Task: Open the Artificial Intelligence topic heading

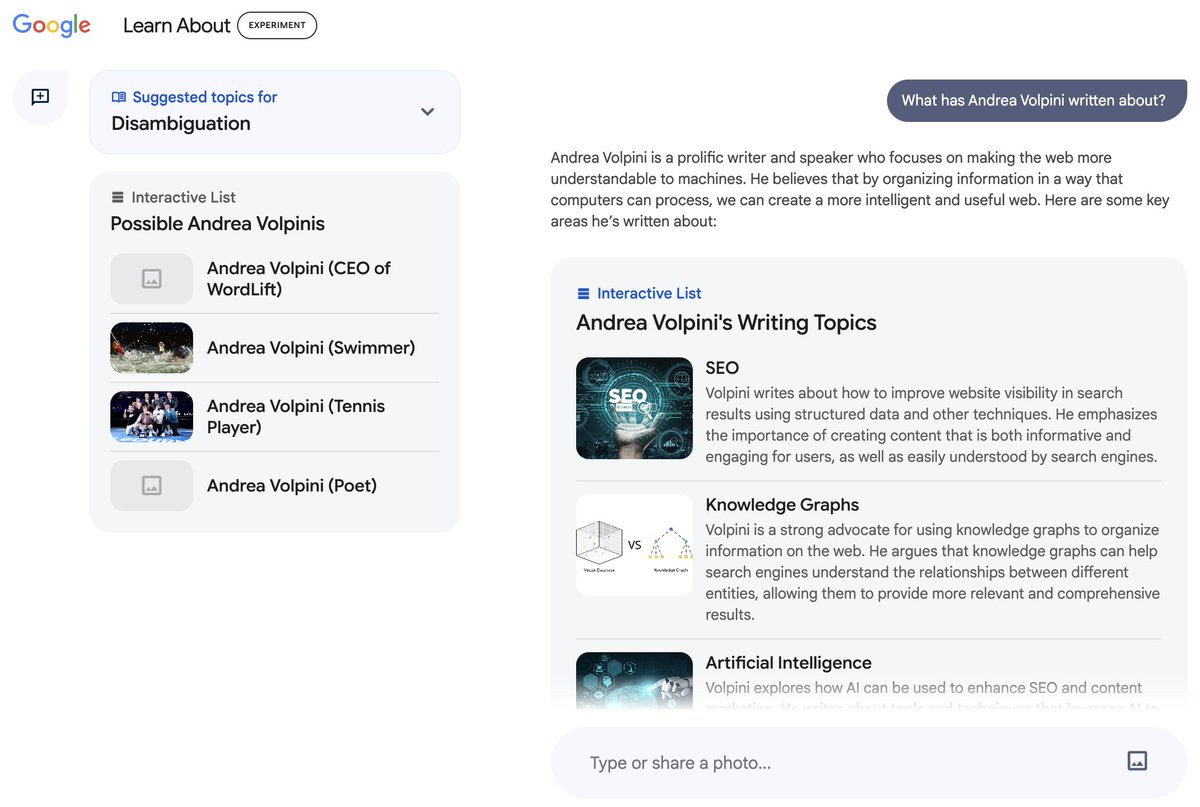Action: (788, 663)
